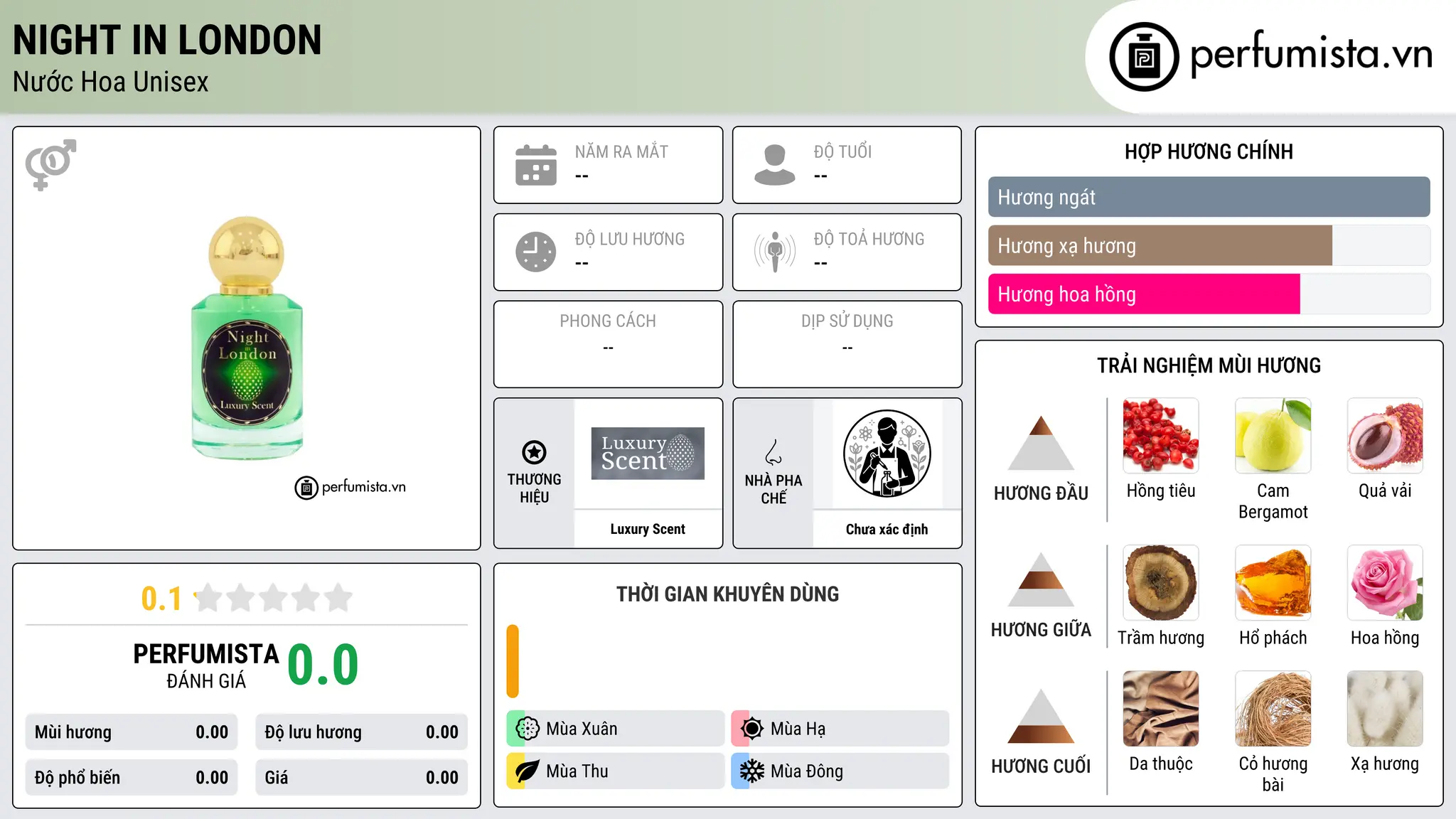Open the Hoa hồng rose note image
This screenshot has height=819, width=1456.
pyautogui.click(x=1385, y=583)
